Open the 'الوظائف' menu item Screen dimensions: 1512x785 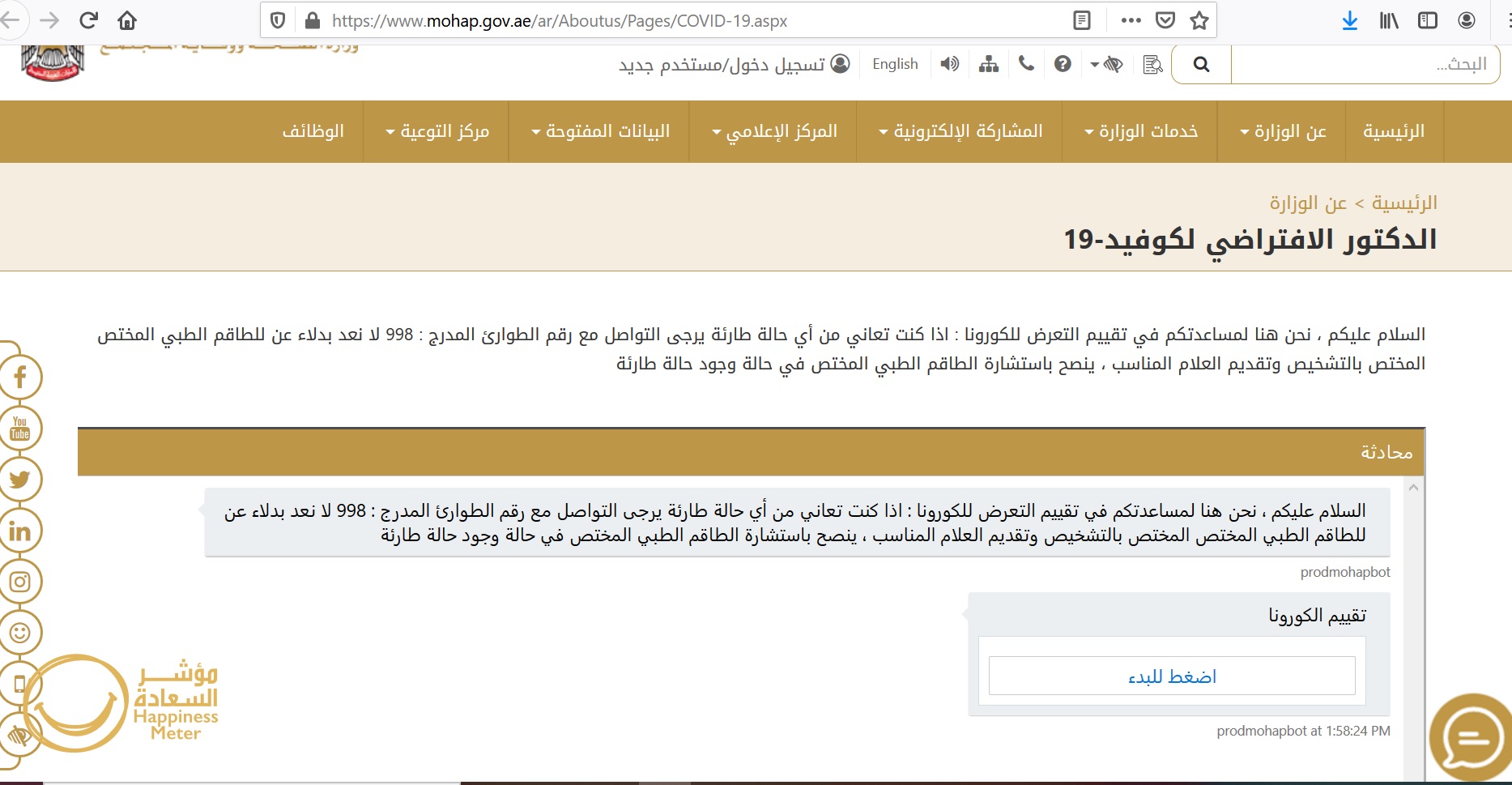(x=313, y=131)
